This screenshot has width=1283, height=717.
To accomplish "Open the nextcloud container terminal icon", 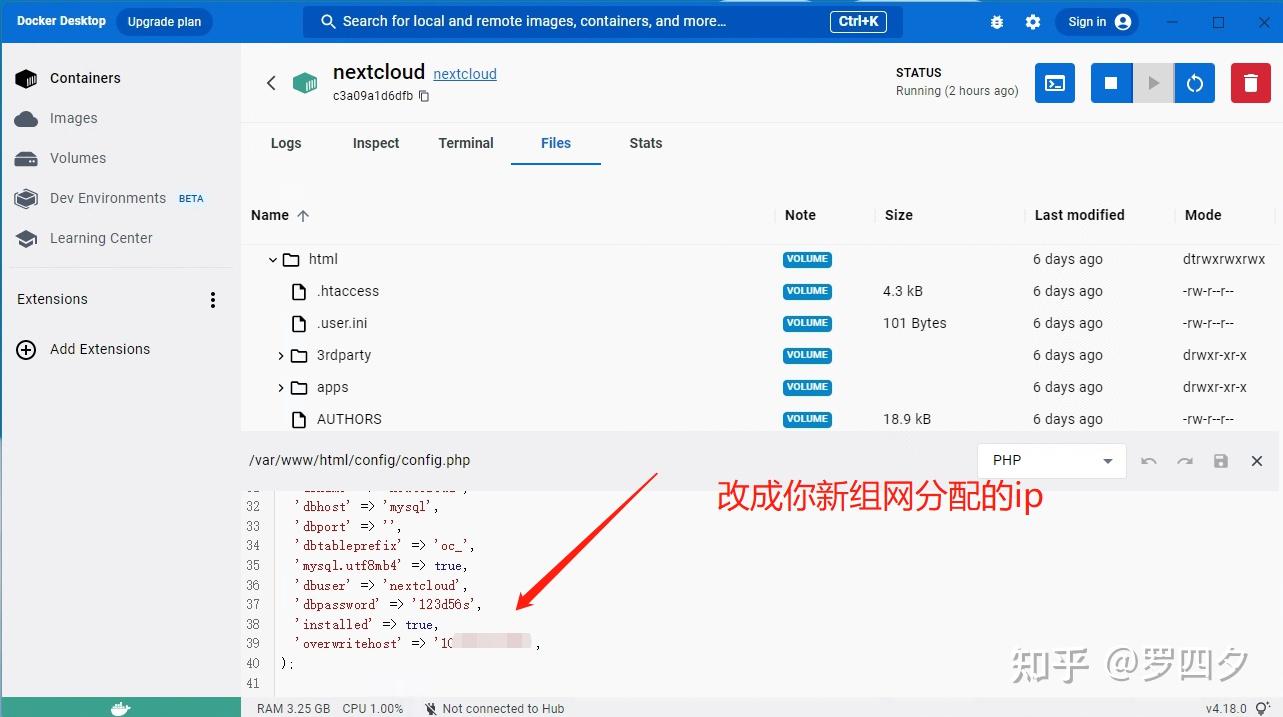I will tap(1054, 83).
